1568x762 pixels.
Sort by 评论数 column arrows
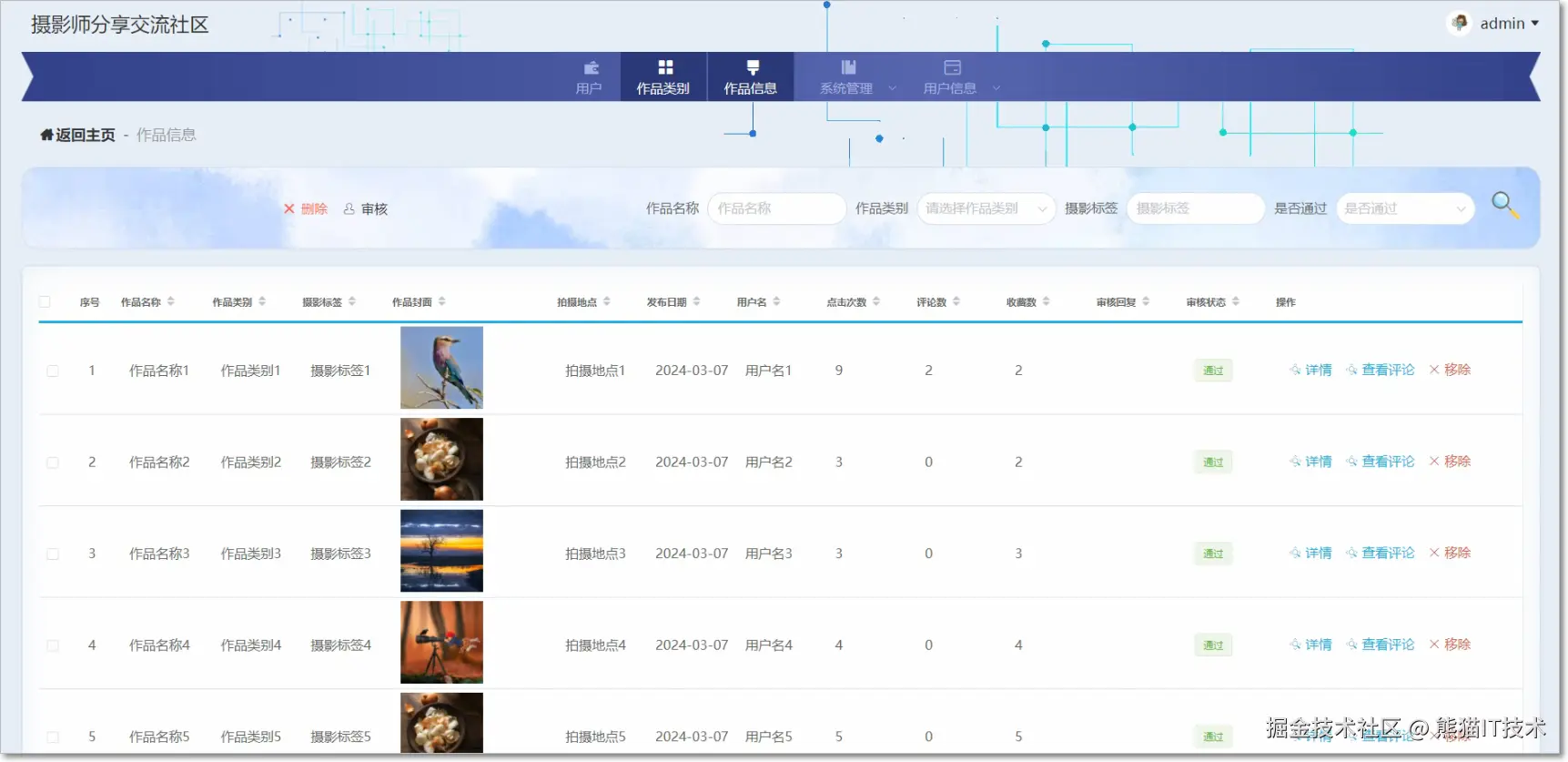pyautogui.click(x=956, y=301)
